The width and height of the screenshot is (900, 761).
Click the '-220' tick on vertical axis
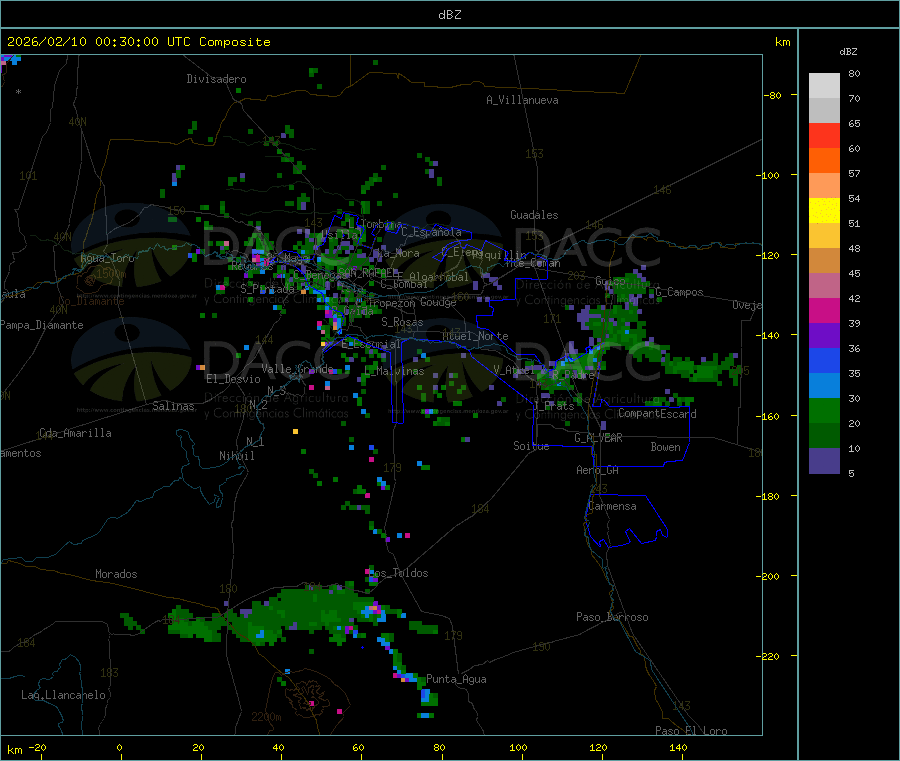(x=768, y=657)
